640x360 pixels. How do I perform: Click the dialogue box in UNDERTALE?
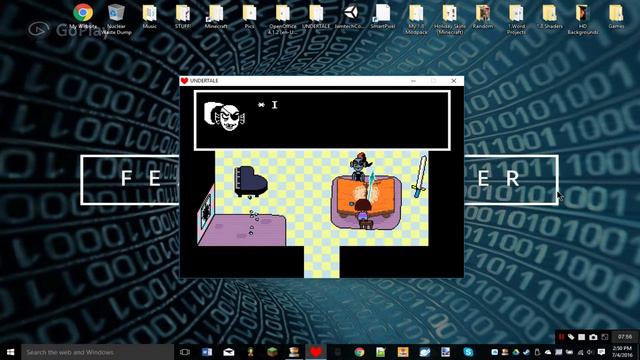coord(322,120)
